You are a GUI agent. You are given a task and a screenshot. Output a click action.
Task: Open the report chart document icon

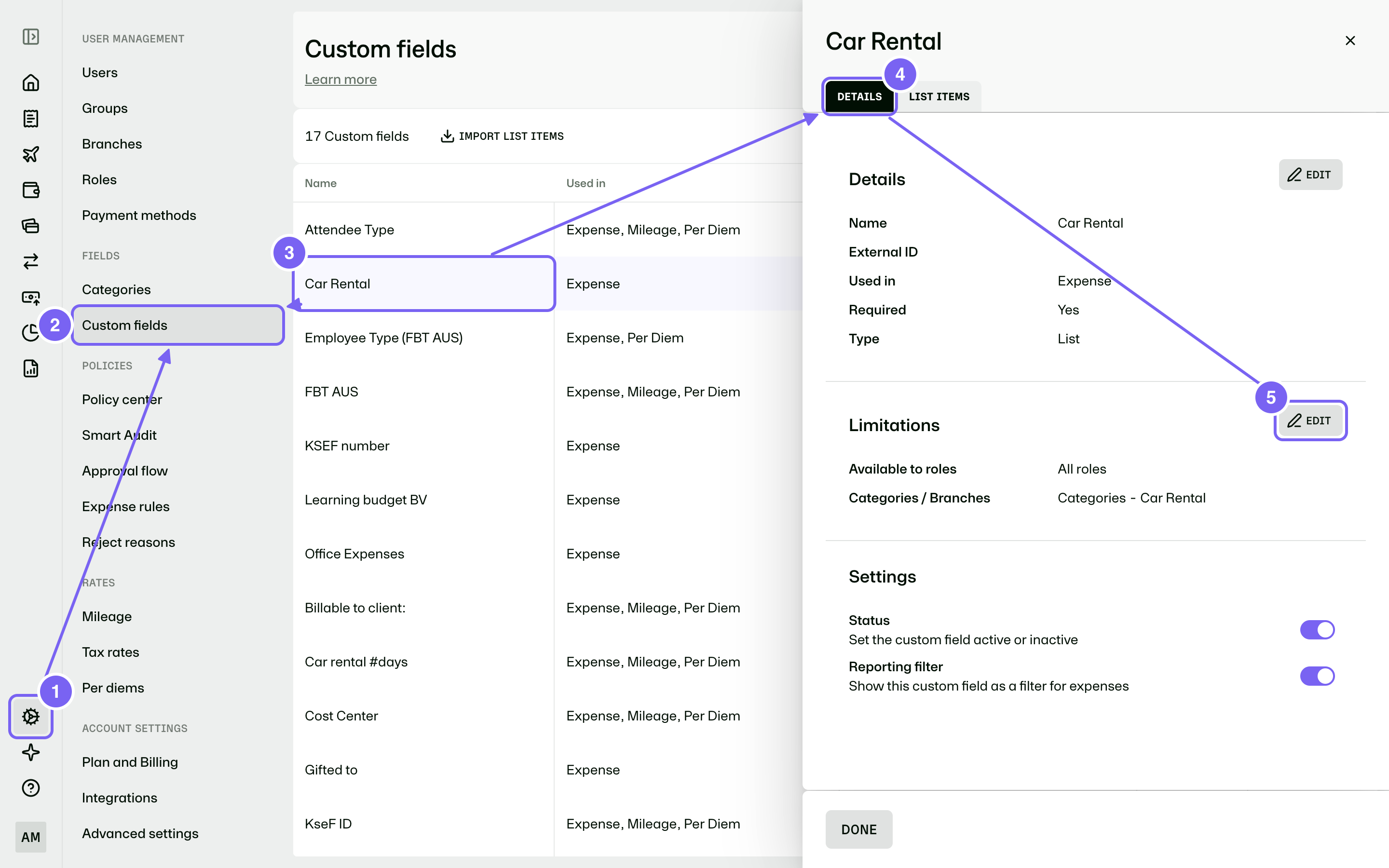tap(31, 368)
